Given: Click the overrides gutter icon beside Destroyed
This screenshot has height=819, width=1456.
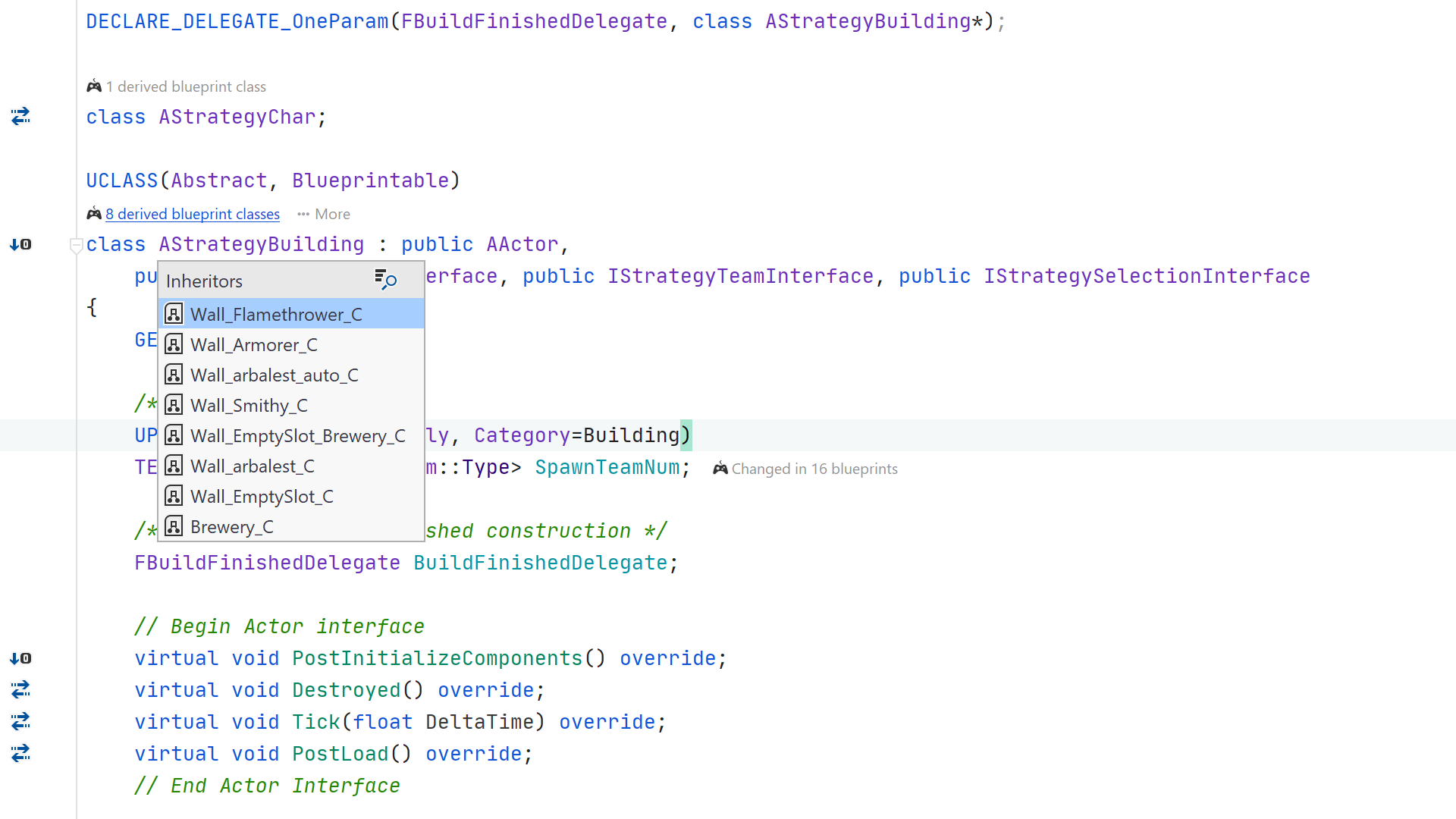Looking at the screenshot, I should (x=20, y=690).
